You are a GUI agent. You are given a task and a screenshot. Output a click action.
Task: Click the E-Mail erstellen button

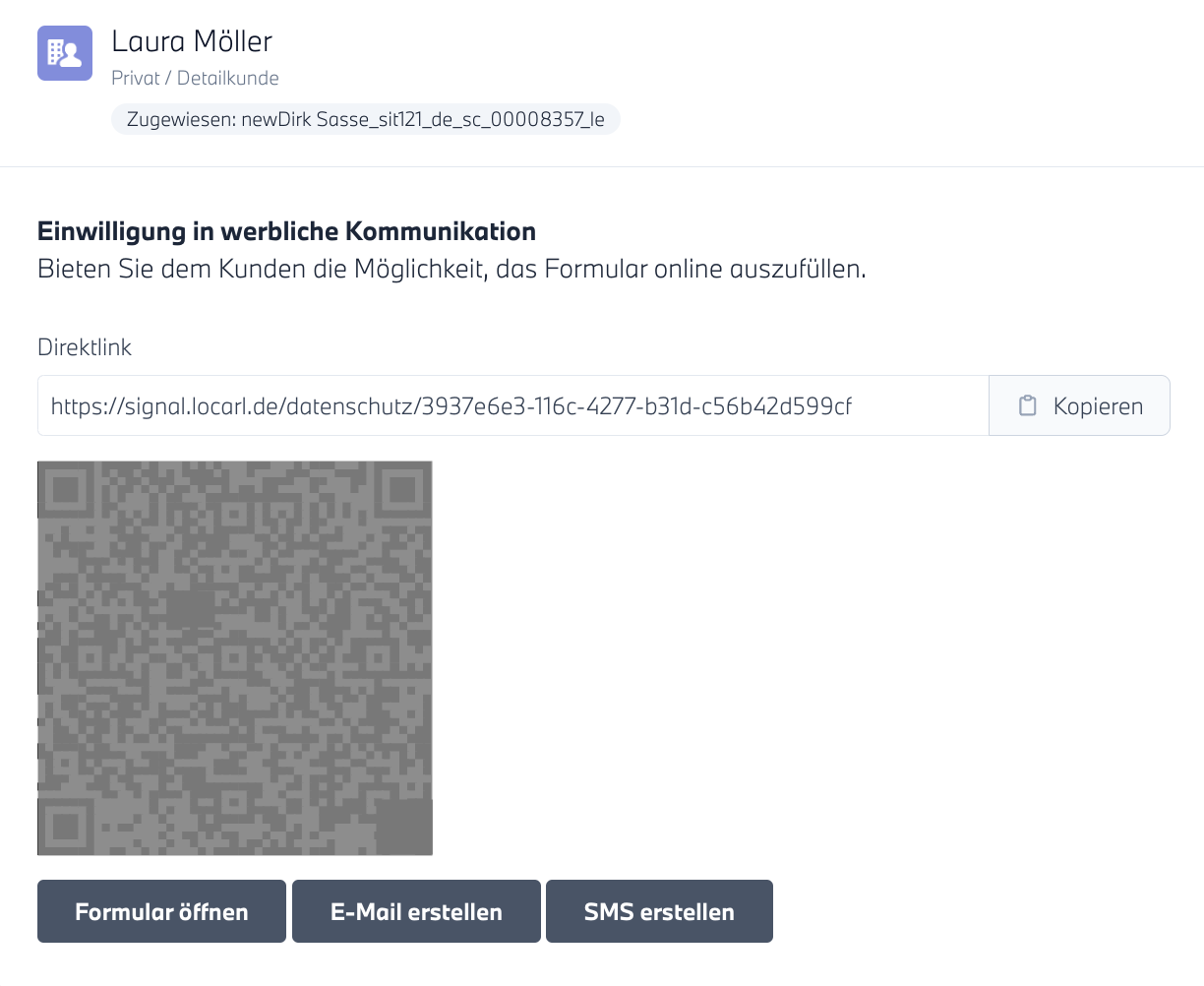[x=416, y=911]
